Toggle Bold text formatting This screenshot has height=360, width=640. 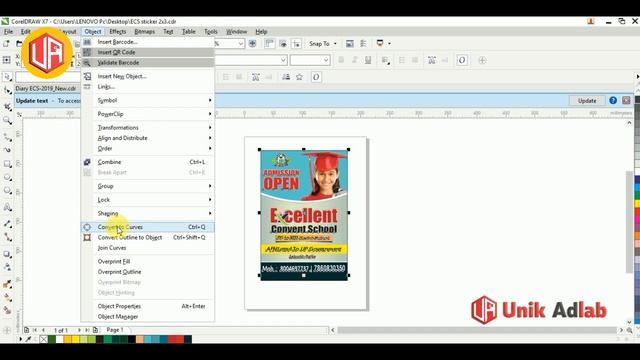pos(341,60)
